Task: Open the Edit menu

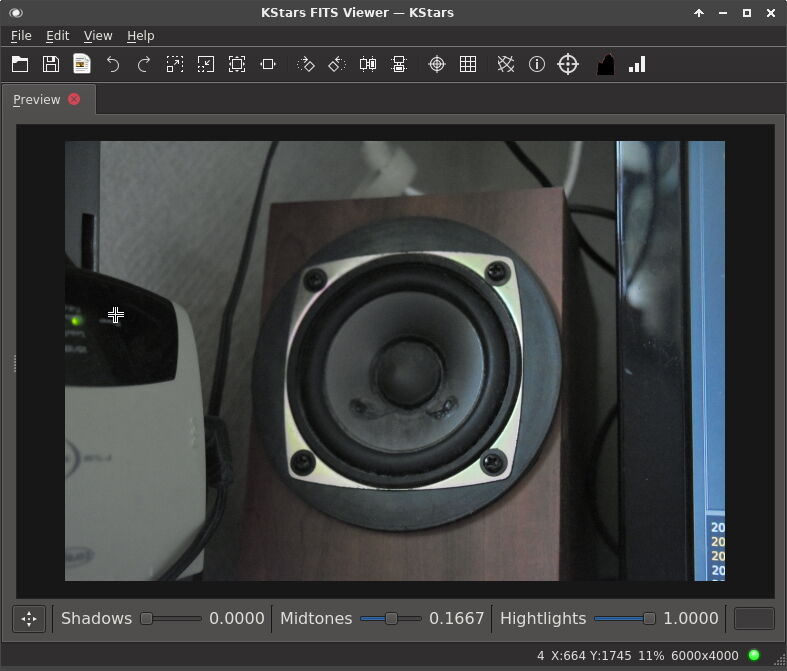Action: pos(58,35)
